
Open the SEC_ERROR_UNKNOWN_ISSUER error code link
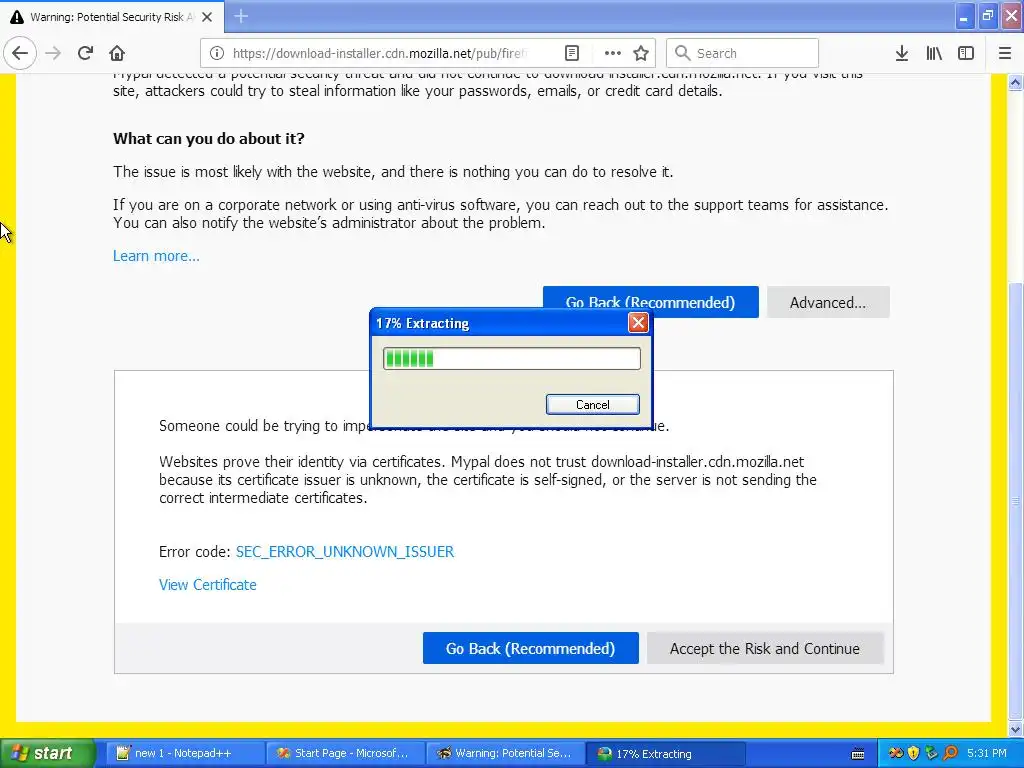click(345, 552)
